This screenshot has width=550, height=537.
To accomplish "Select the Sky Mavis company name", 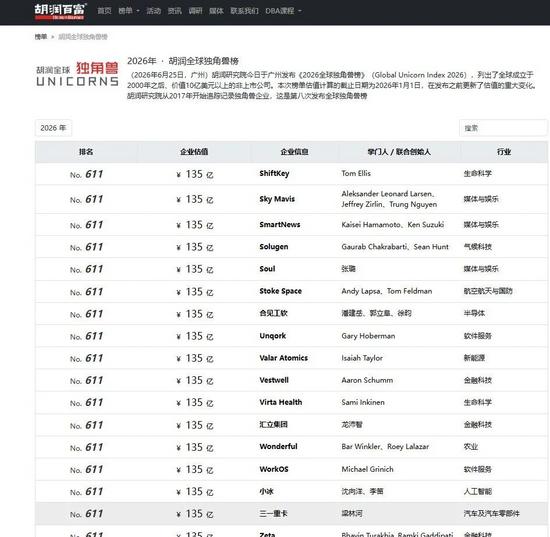I will pyautogui.click(x=277, y=199).
